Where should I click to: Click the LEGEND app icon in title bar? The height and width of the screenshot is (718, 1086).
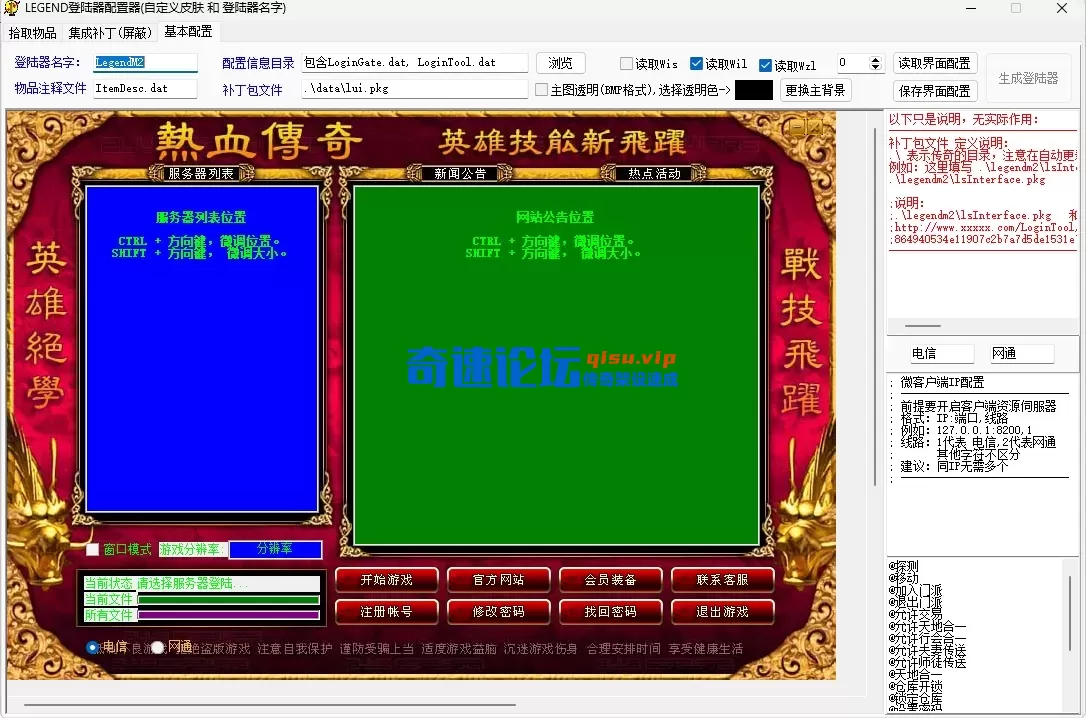click(x=11, y=8)
